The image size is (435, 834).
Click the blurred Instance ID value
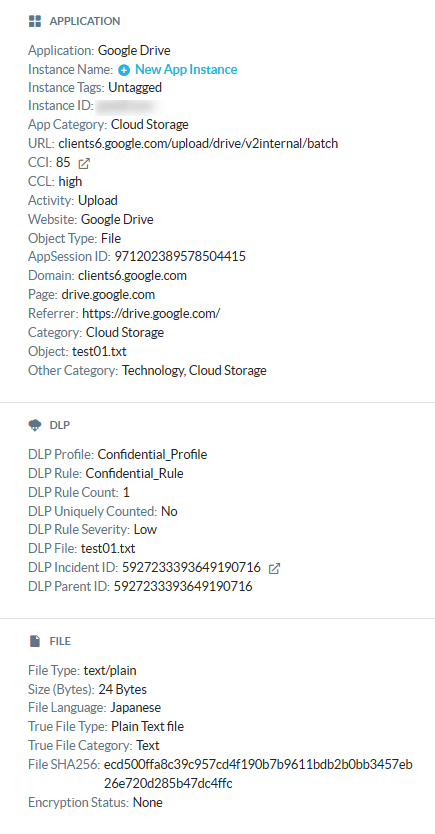128,106
